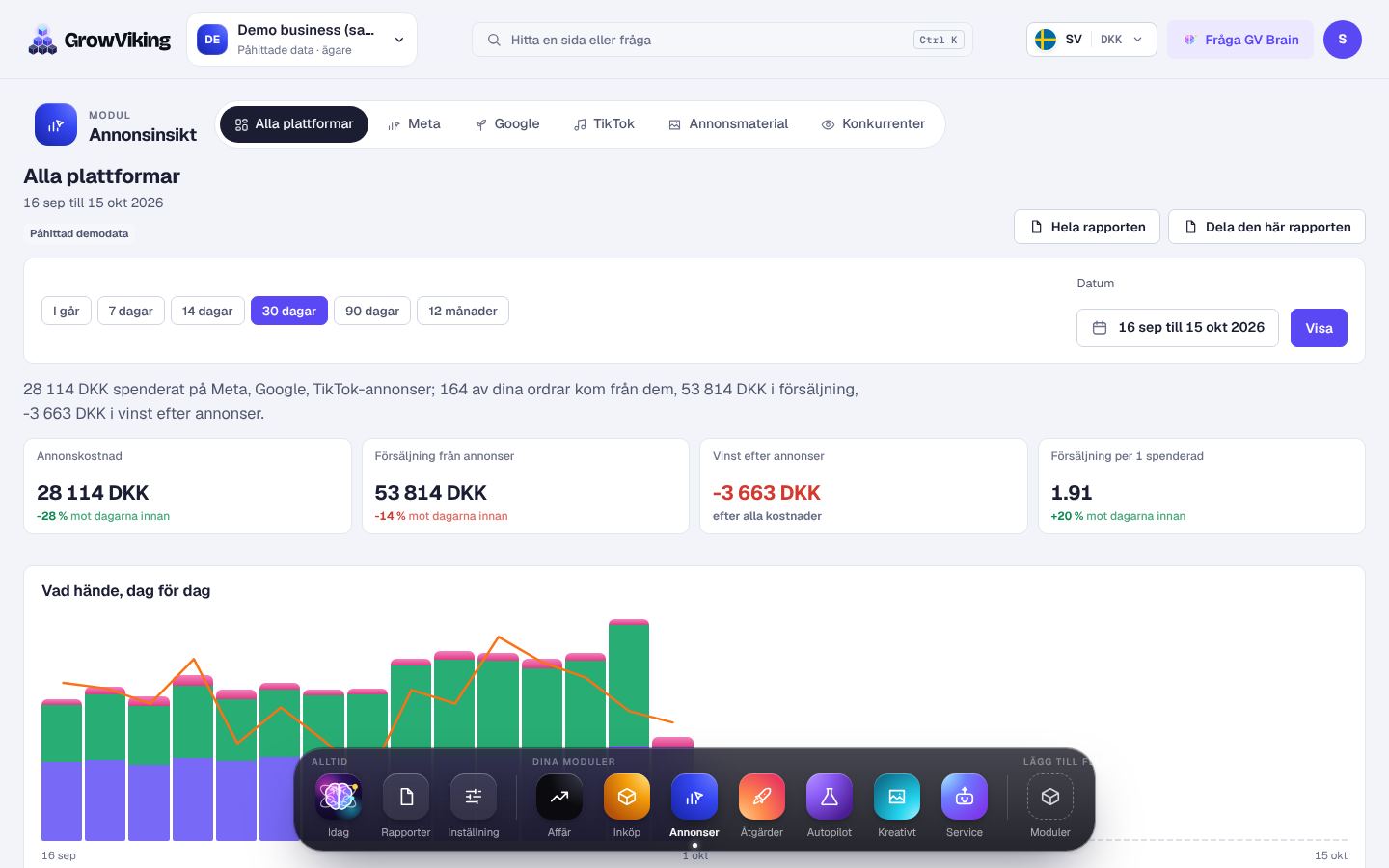Select the 30 dagar range
The width and height of the screenshot is (1389, 868).
tap(289, 311)
